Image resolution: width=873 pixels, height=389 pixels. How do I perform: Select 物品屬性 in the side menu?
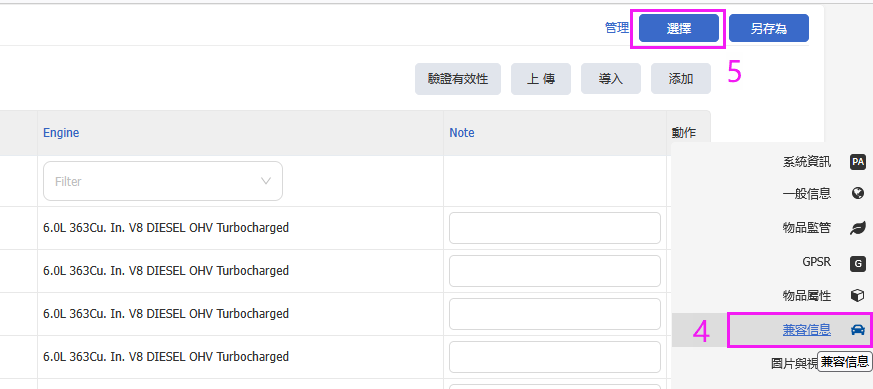coord(807,296)
